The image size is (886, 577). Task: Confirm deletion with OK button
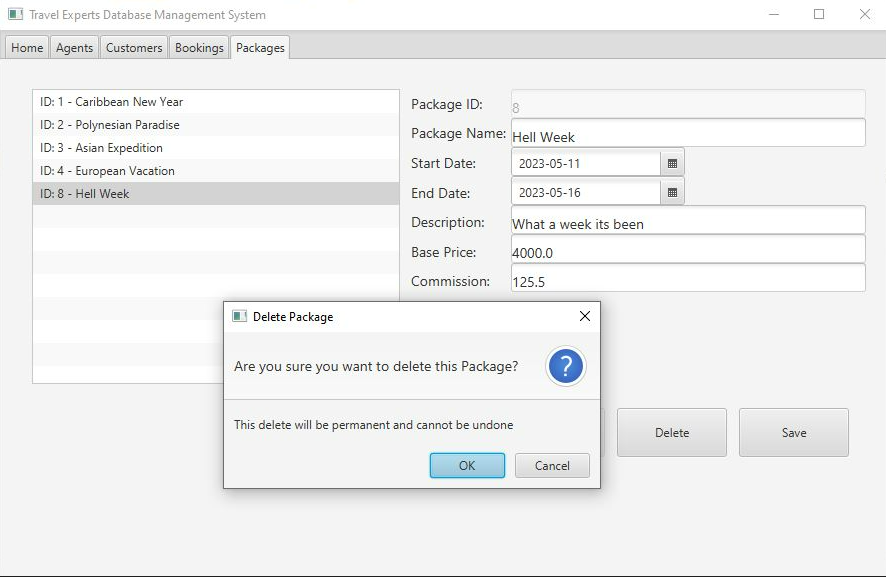click(x=467, y=465)
